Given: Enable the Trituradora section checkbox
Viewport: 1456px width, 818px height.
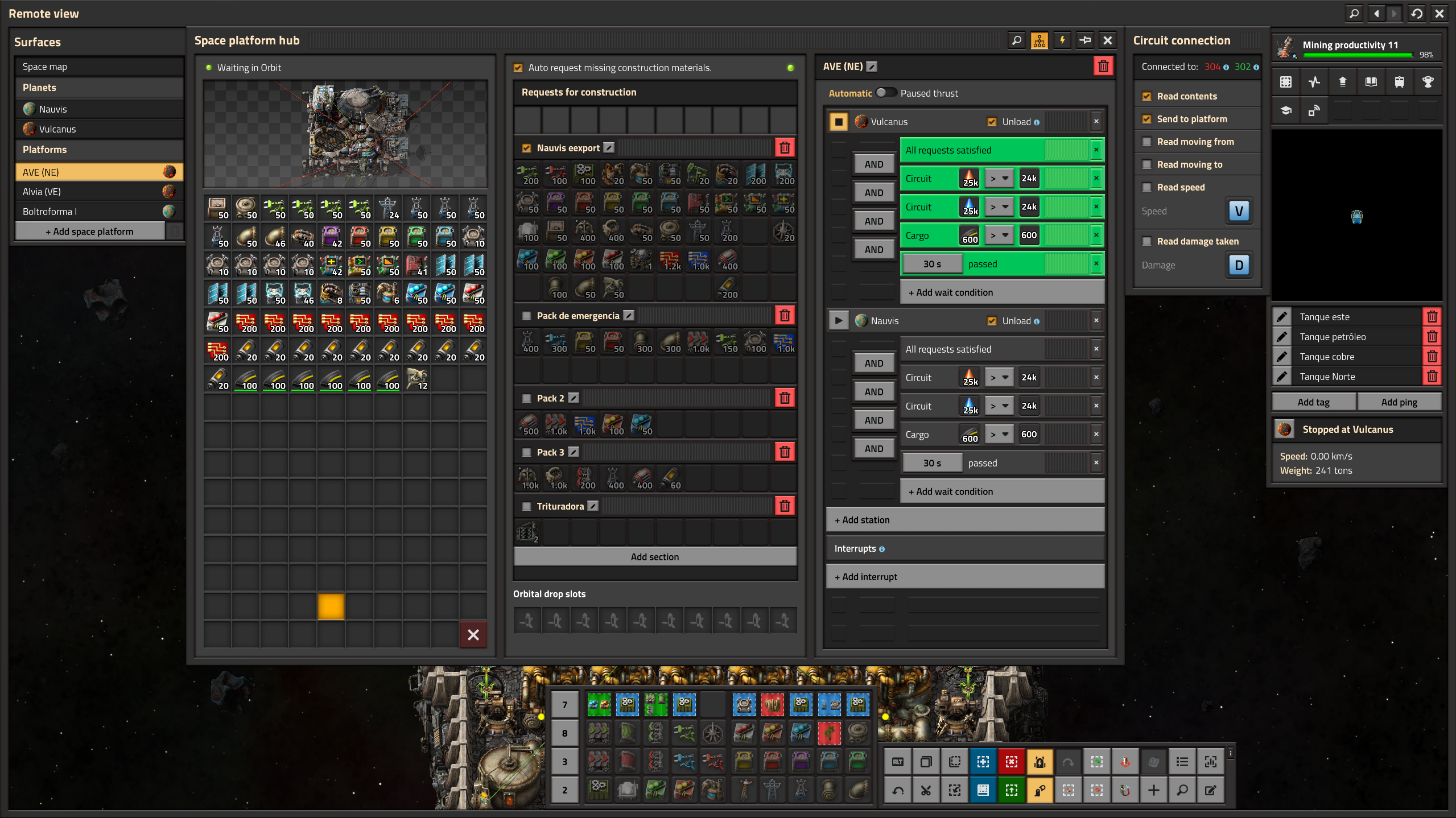Looking at the screenshot, I should click(x=526, y=506).
